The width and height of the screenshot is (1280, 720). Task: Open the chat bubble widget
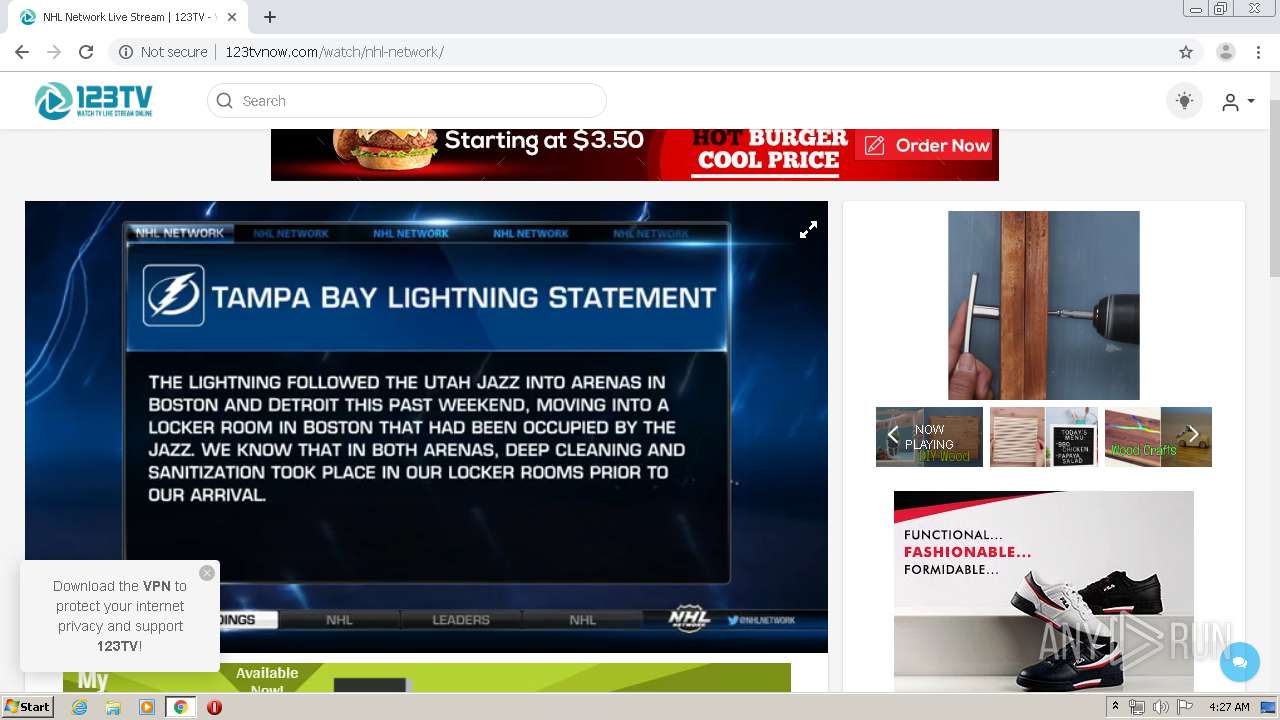[1240, 662]
